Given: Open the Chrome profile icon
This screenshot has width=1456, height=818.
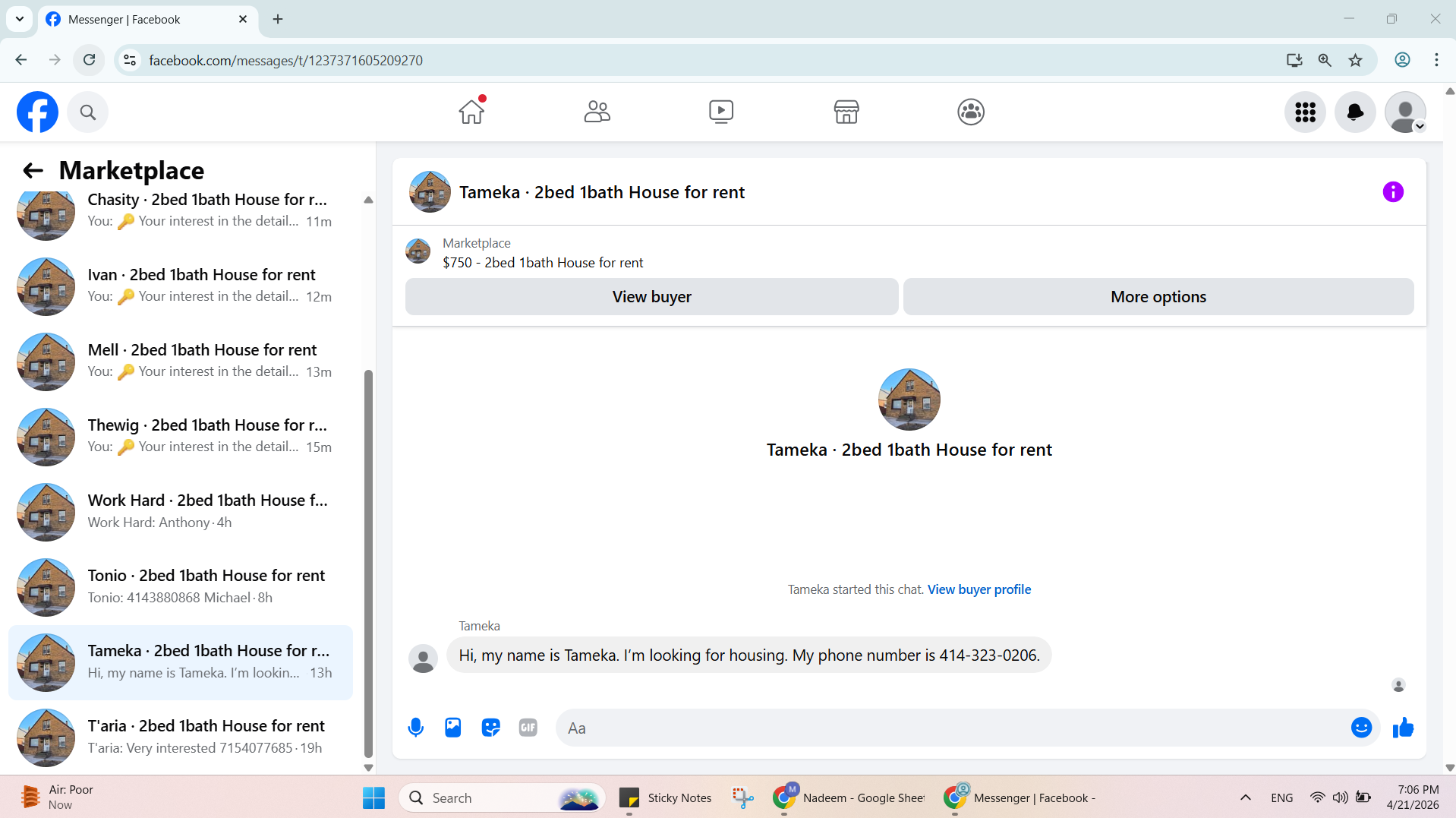Looking at the screenshot, I should (x=1402, y=60).
